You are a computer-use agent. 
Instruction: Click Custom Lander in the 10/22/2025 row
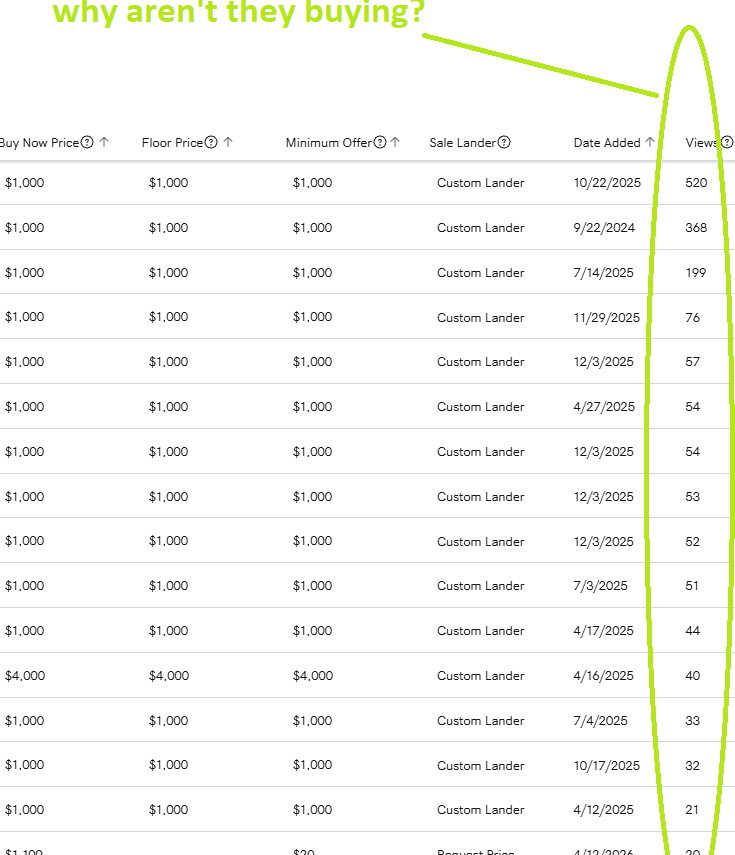tap(480, 183)
